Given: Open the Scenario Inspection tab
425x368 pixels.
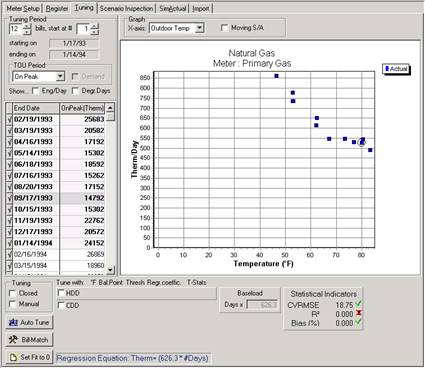Looking at the screenshot, I should (127, 8).
